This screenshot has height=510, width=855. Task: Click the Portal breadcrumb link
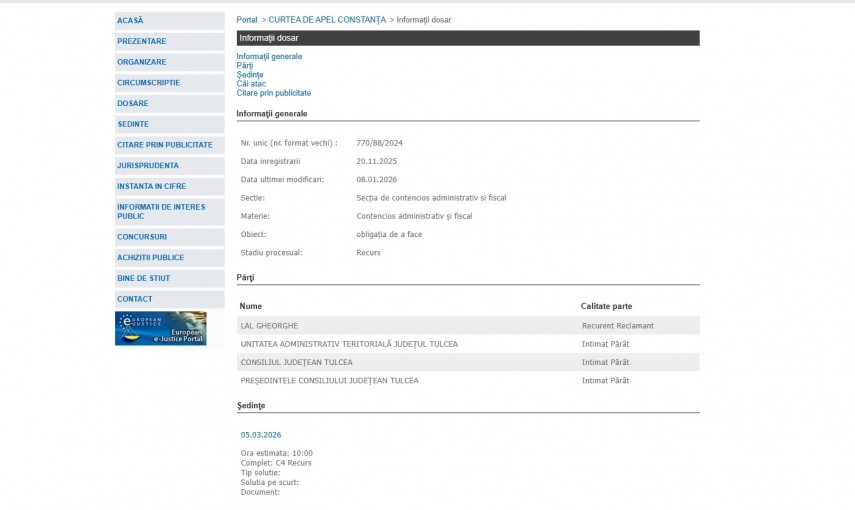tap(246, 20)
